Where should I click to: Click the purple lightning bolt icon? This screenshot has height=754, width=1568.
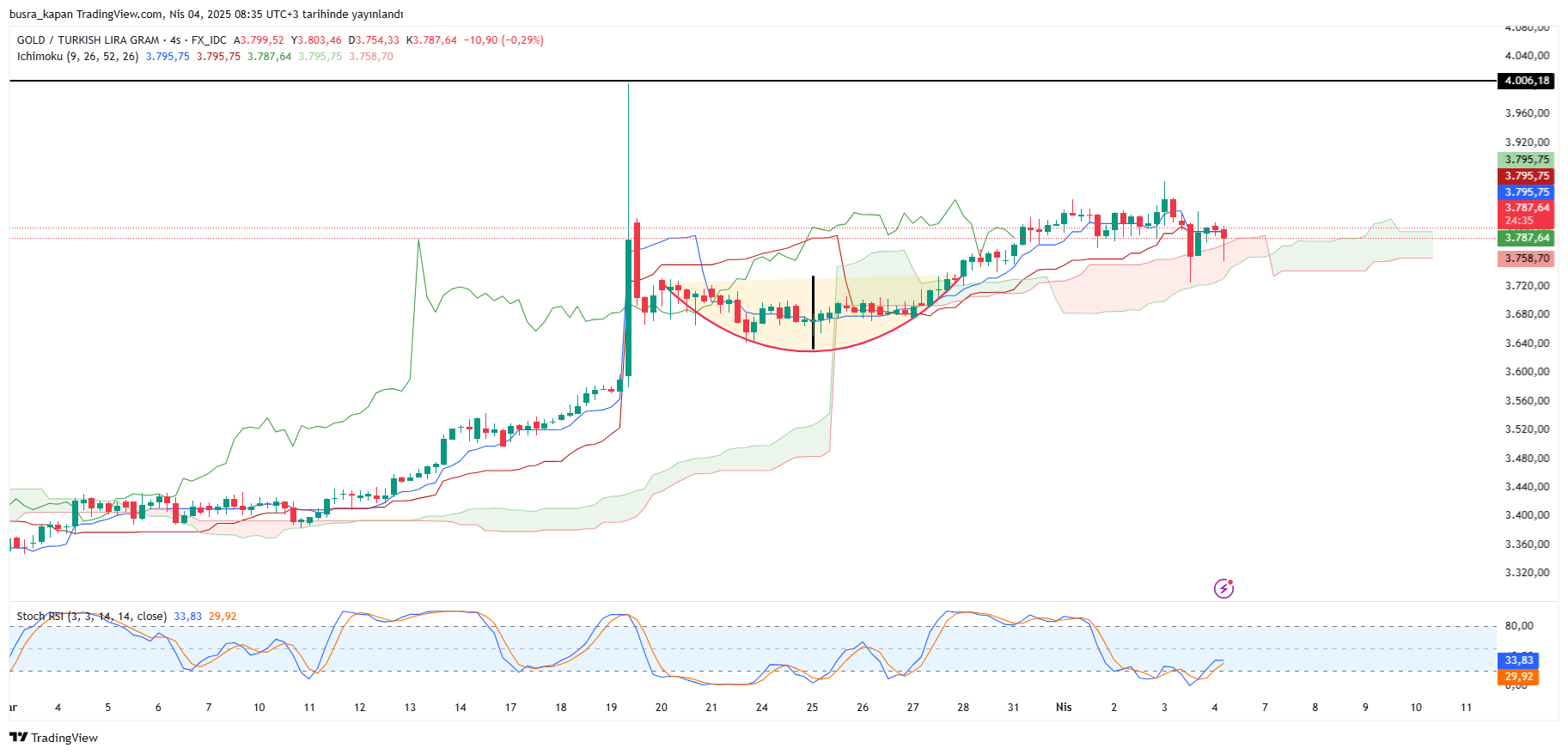coord(1223,588)
